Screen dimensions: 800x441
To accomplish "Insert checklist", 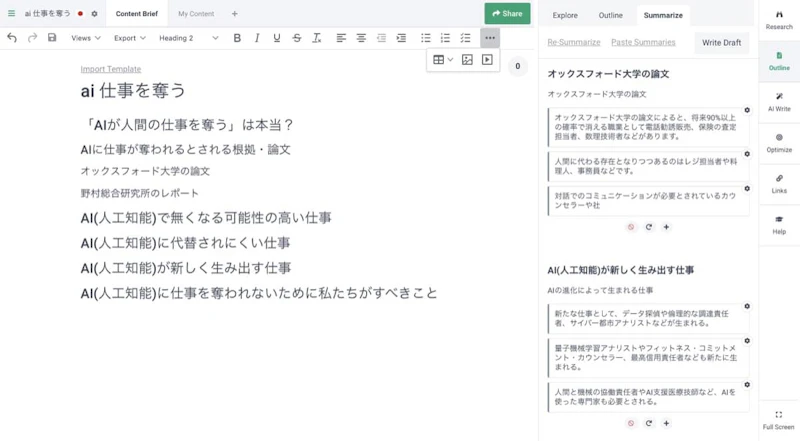I will (465, 38).
